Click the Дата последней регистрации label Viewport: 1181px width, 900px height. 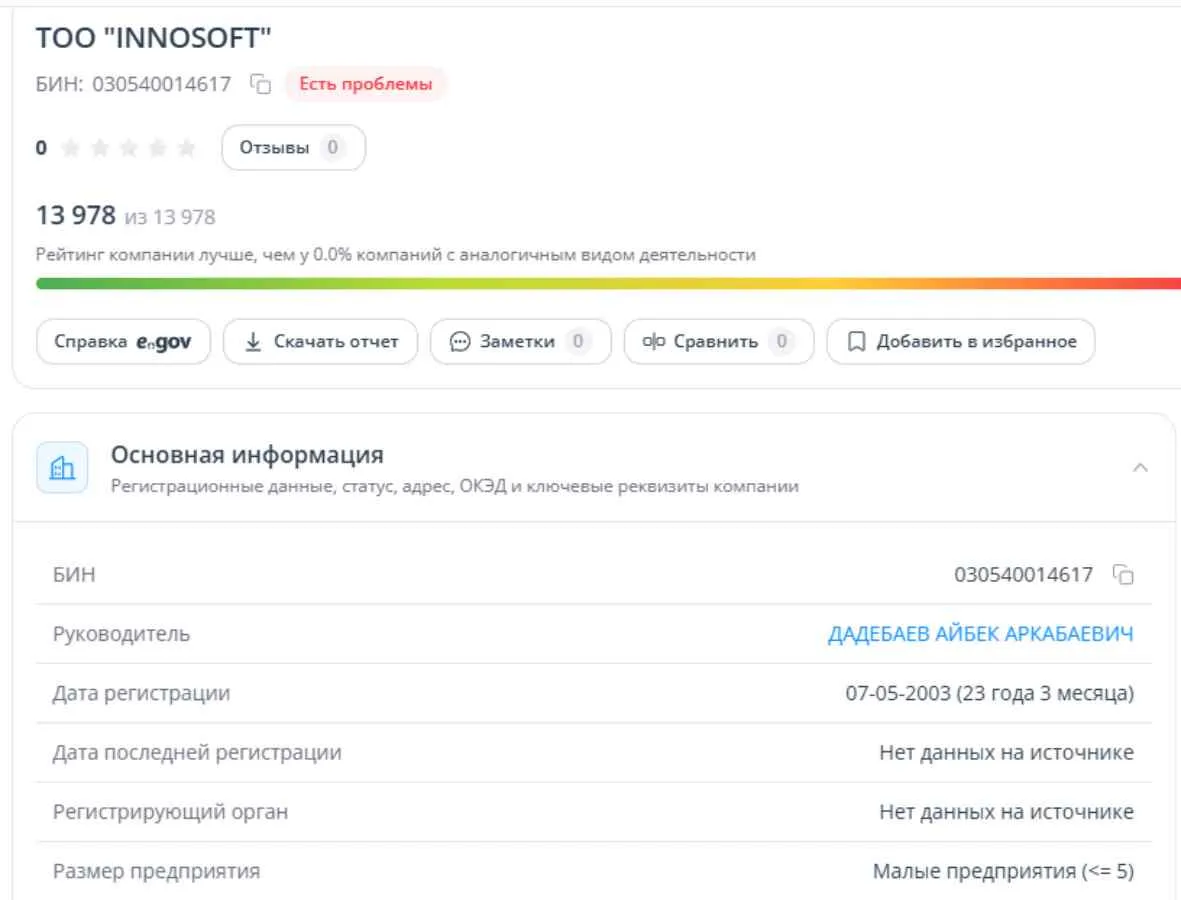coord(197,752)
